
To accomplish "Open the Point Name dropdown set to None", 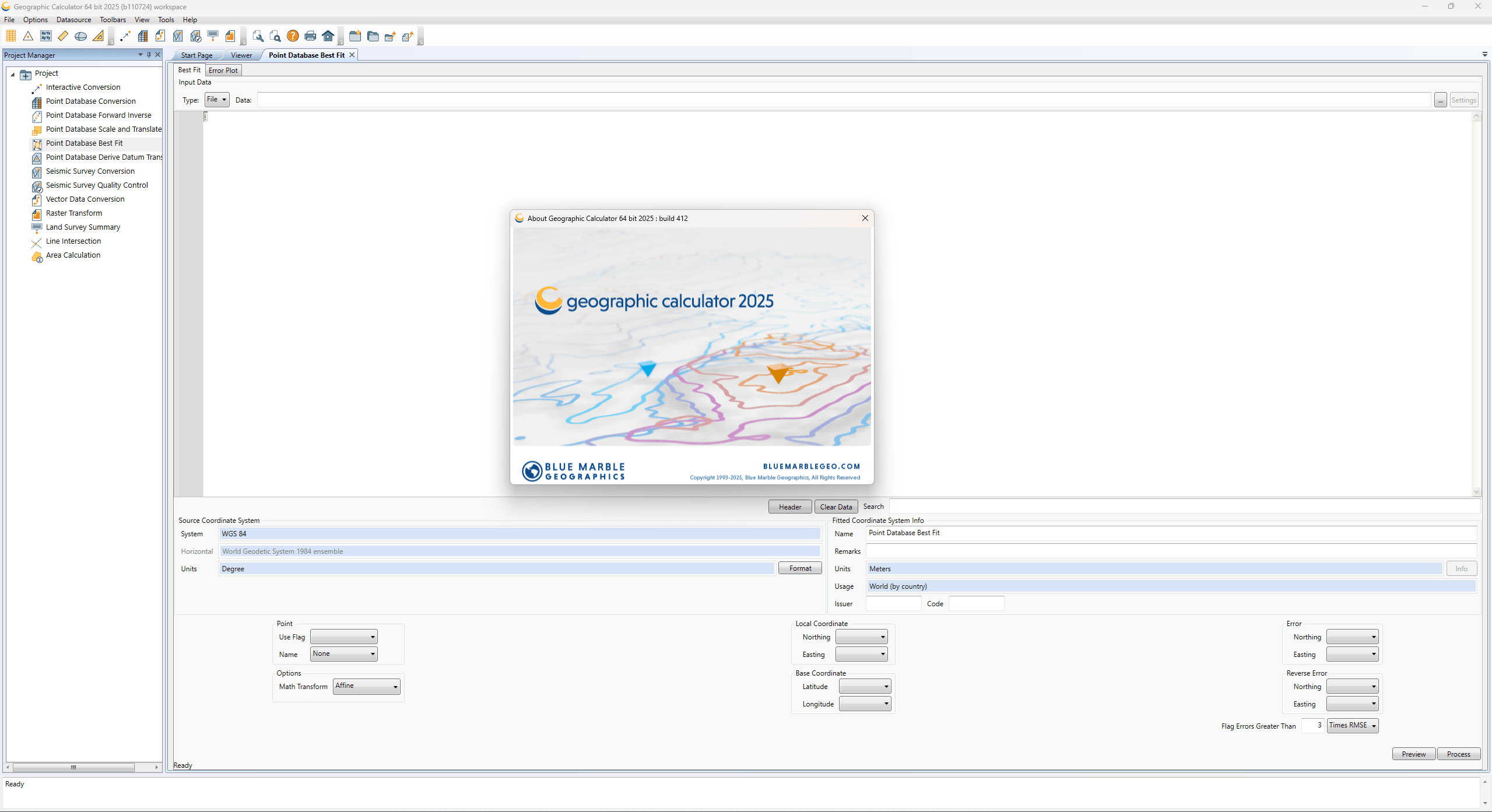I will tap(343, 654).
